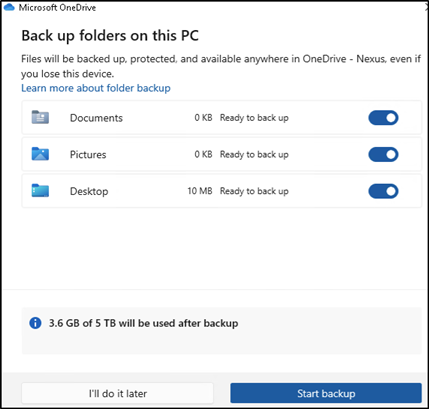Turn off Documents backup toggle
The image size is (429, 409).
pyautogui.click(x=383, y=118)
